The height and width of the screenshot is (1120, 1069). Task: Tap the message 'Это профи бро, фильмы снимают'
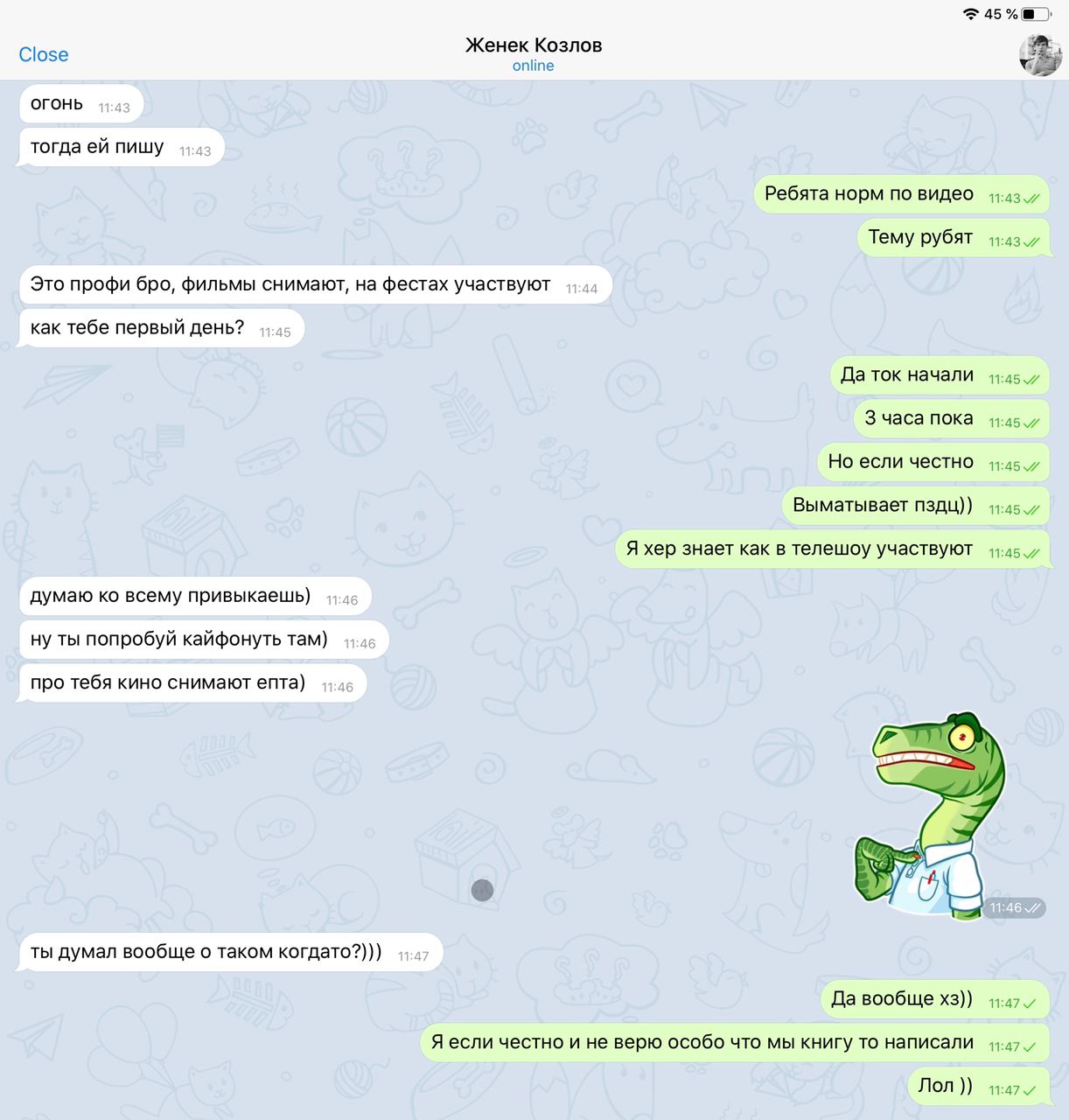point(315,284)
